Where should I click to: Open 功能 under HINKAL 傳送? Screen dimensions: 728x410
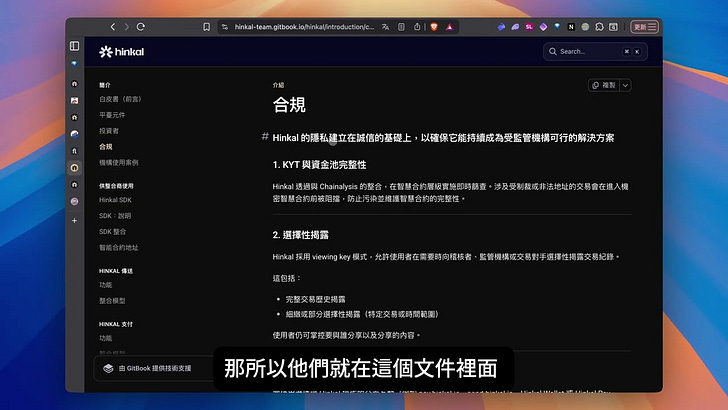coord(105,285)
